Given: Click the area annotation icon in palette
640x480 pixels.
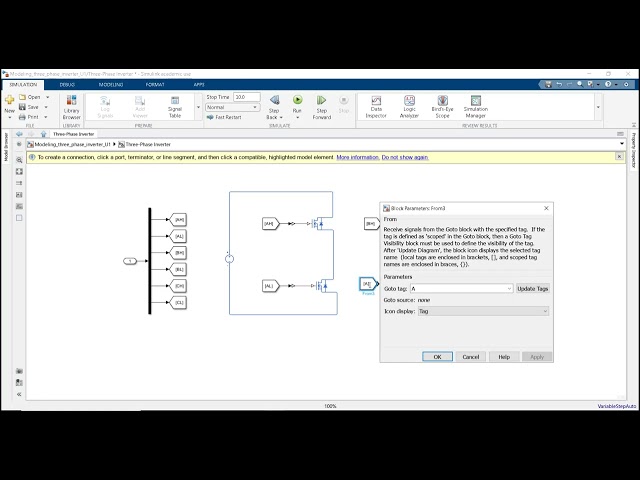Looking at the screenshot, I should point(19,218).
